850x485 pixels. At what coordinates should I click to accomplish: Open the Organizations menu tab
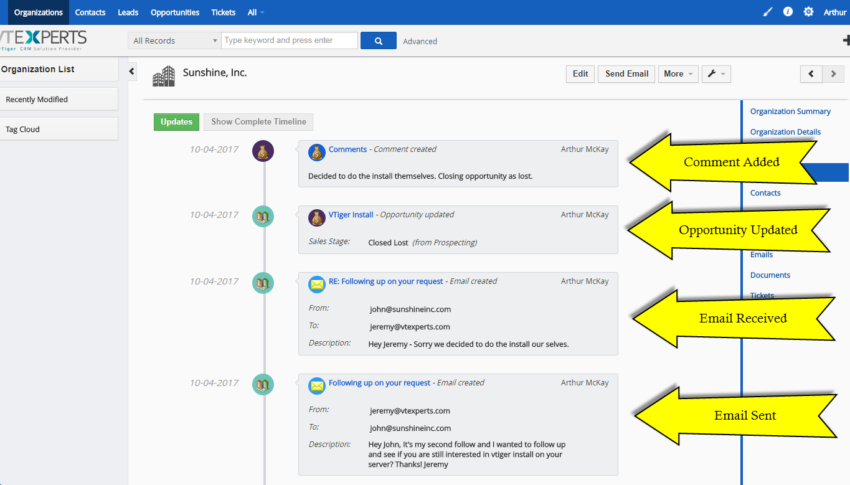[38, 12]
